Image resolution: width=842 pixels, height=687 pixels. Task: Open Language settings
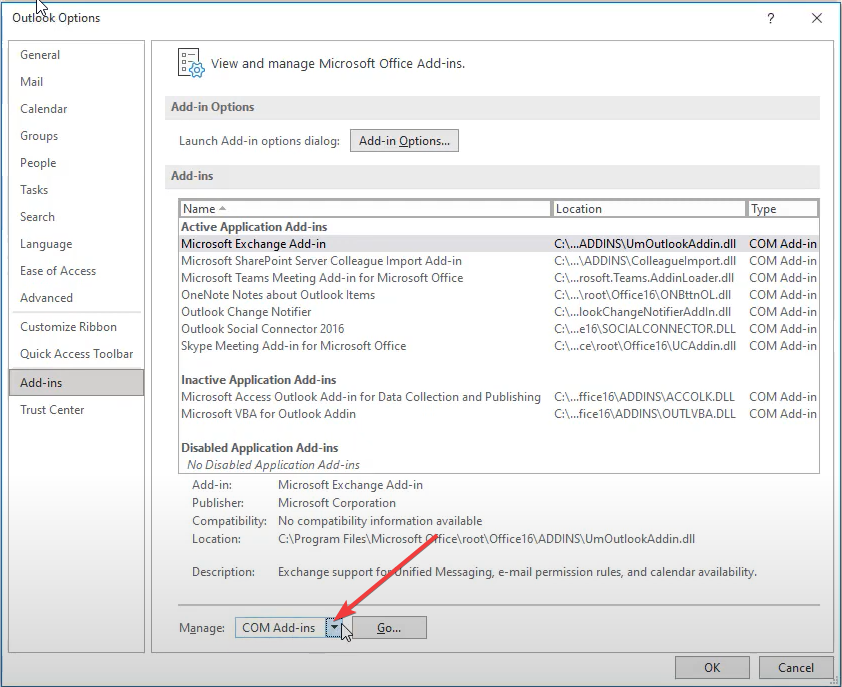pyautogui.click(x=77, y=244)
